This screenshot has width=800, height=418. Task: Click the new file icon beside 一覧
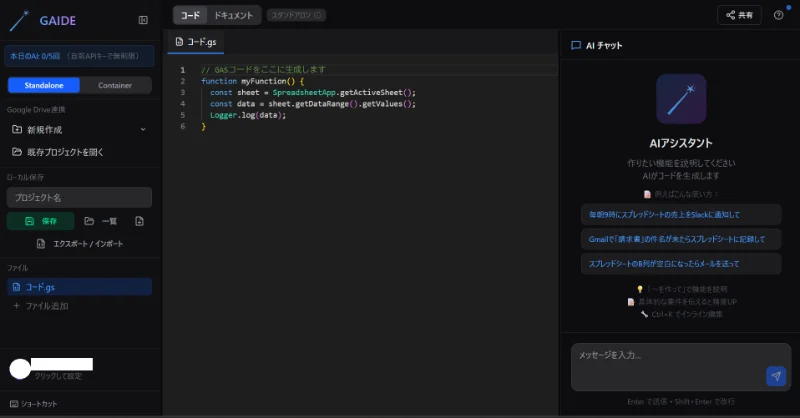click(x=139, y=221)
